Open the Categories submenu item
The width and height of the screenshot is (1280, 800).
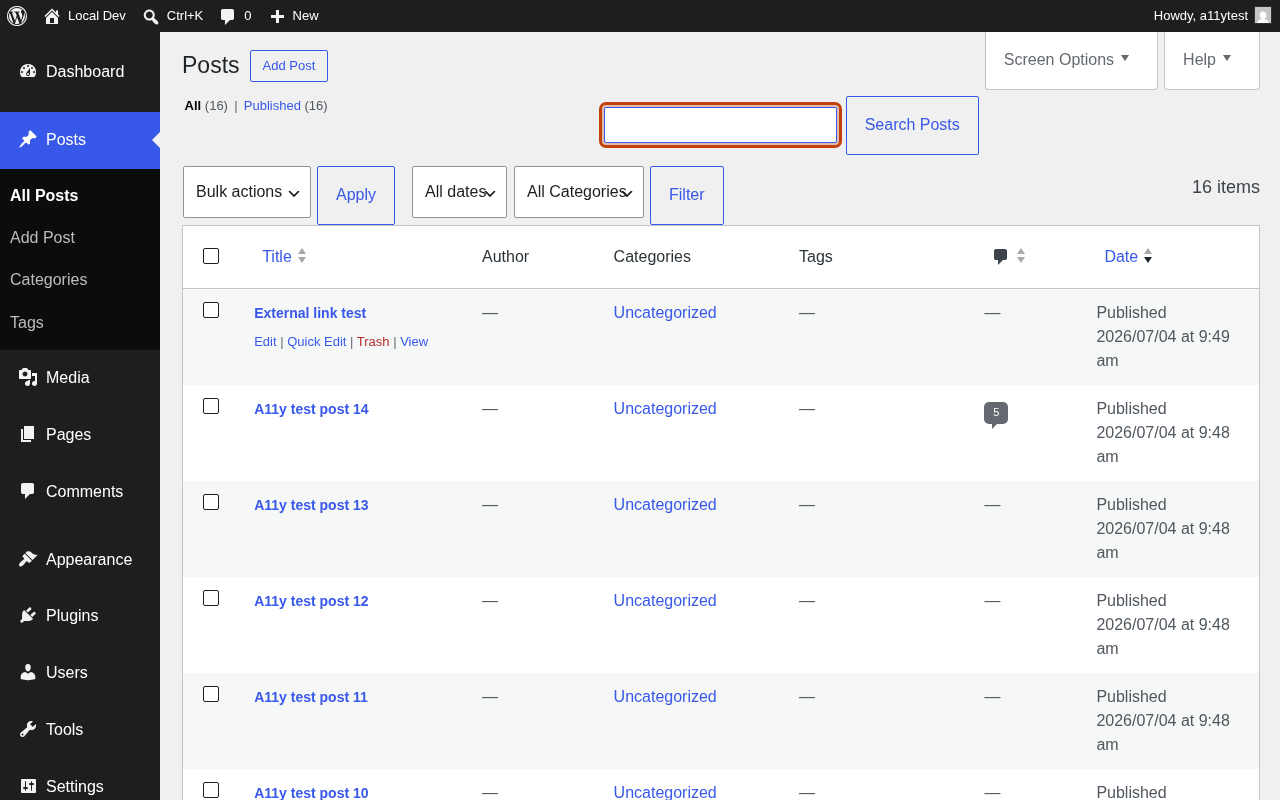tap(80, 279)
